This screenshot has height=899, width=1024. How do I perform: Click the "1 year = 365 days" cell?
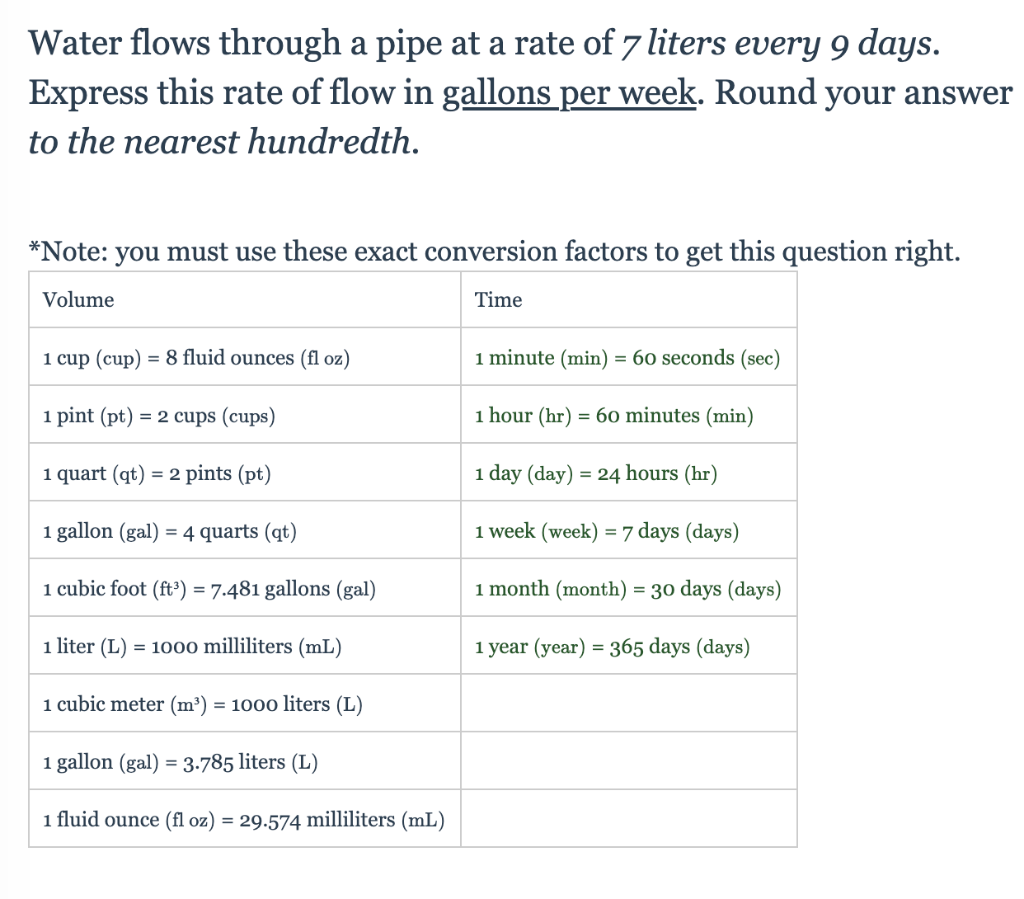[612, 647]
